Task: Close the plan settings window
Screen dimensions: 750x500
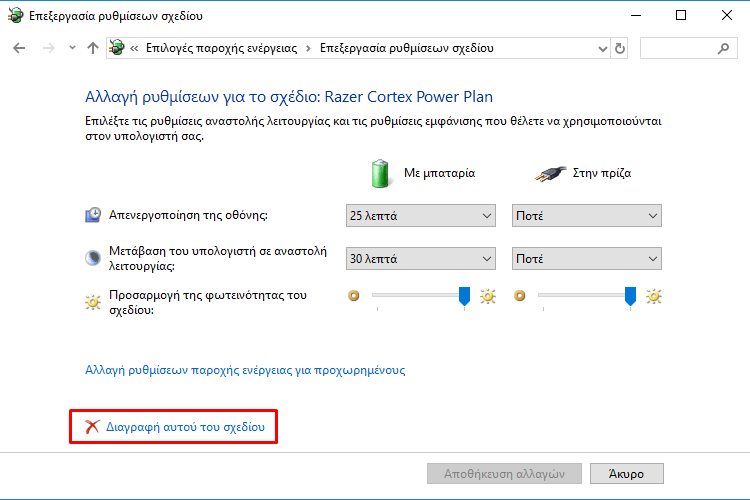Action: (x=727, y=15)
